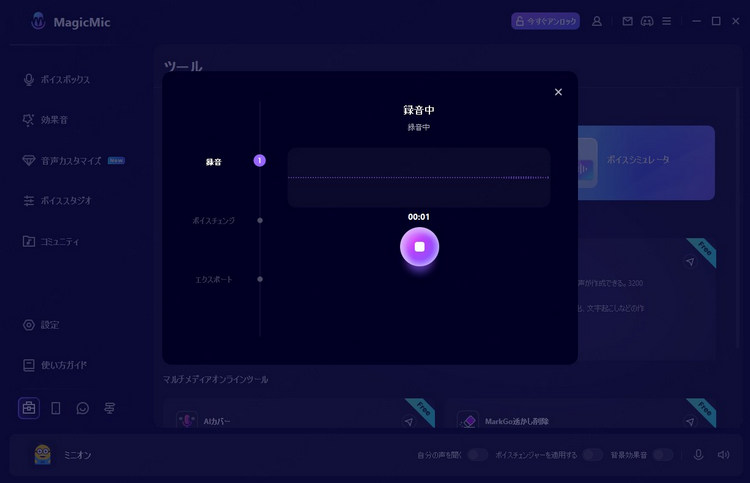Open the MarkGo透かし削除 tool card
Image resolution: width=750 pixels, height=483 pixels.
580,414
